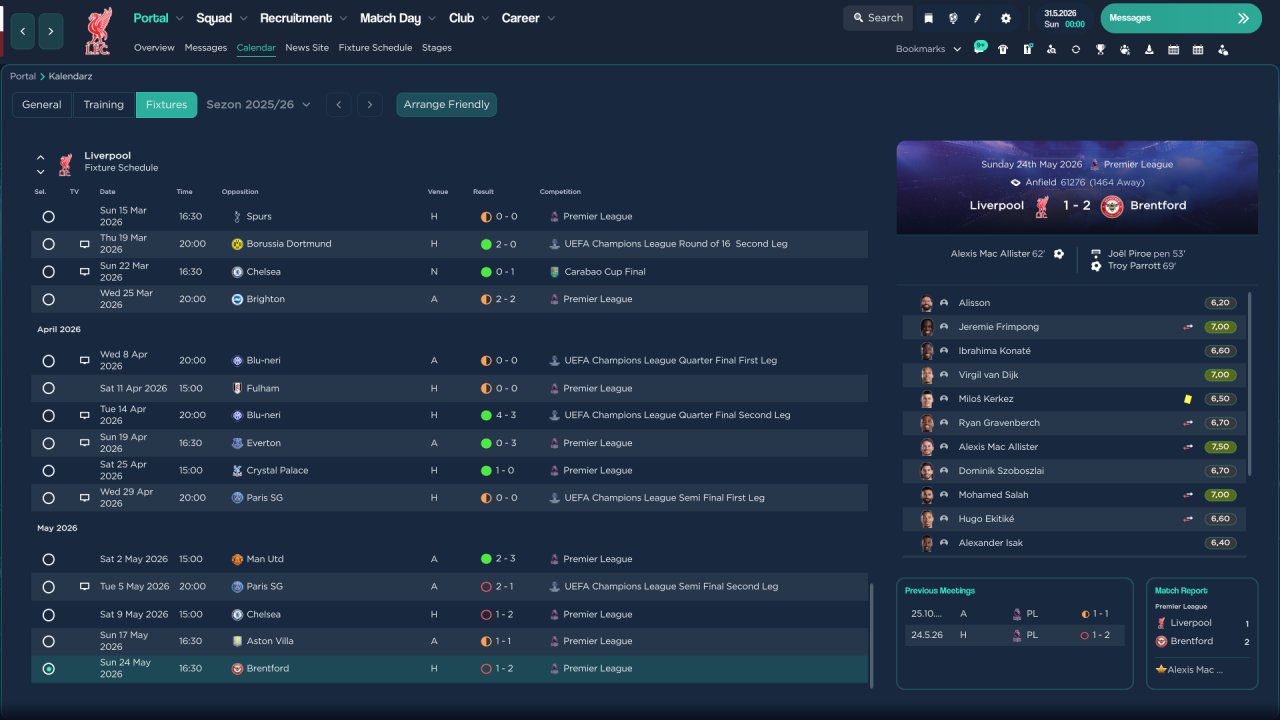Click the Carabao Cup Final competition icon
This screenshot has width=1280, height=720.
point(554,272)
